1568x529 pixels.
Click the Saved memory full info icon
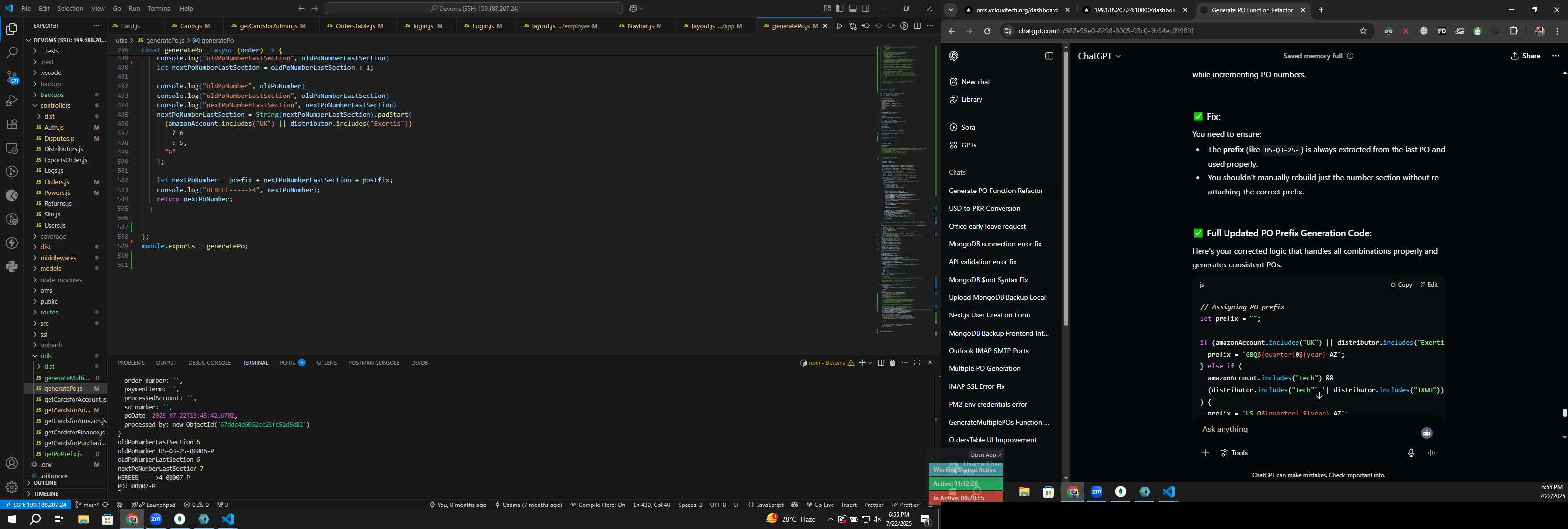[x=1350, y=56]
